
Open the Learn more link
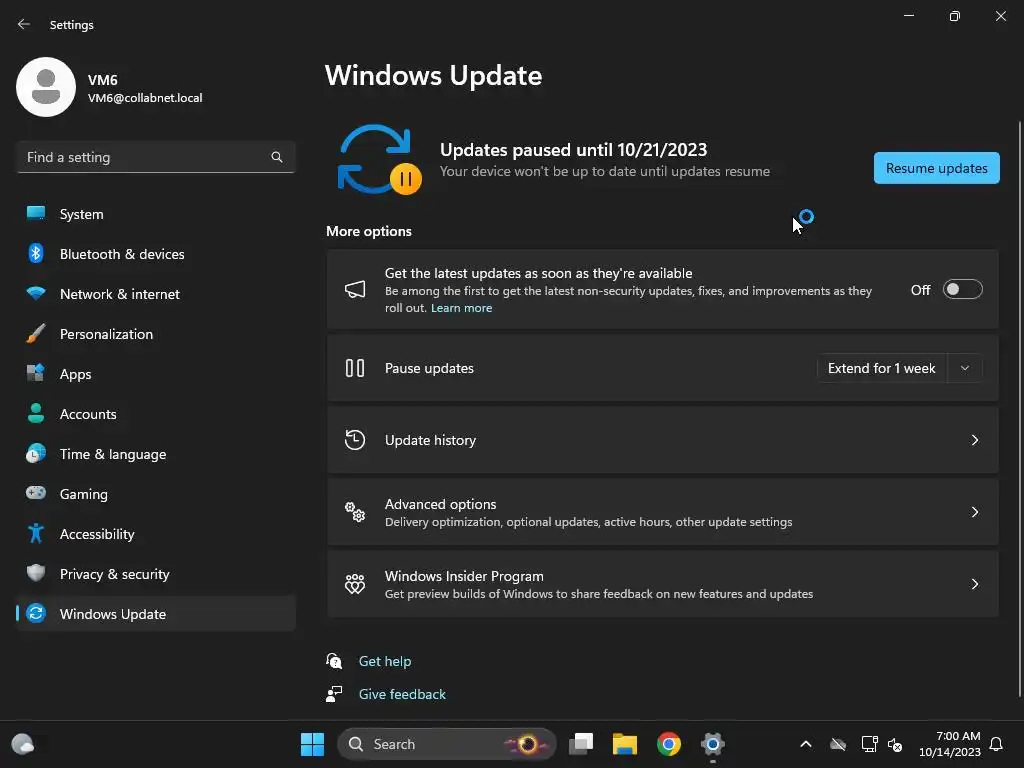pyautogui.click(x=461, y=308)
